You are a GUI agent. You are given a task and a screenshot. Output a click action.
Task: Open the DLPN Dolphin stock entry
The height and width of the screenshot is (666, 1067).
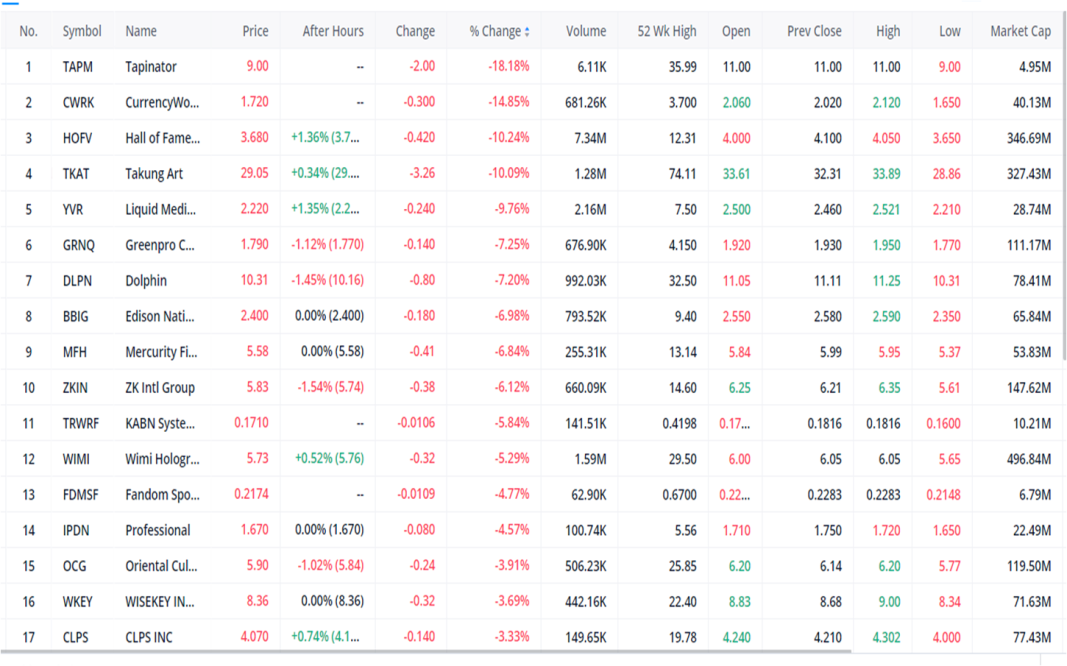146,281
